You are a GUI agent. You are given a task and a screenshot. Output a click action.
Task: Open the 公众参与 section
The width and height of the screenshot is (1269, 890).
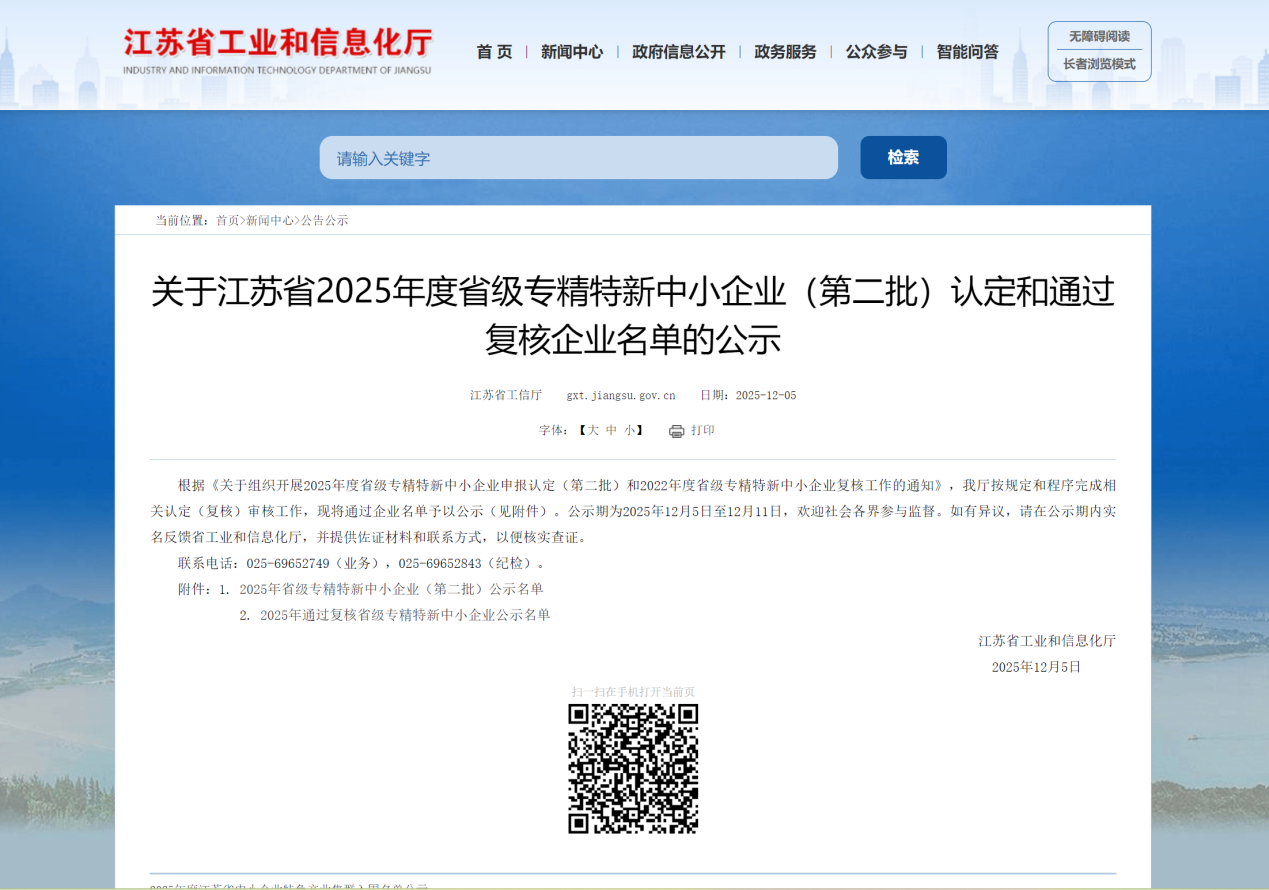876,52
